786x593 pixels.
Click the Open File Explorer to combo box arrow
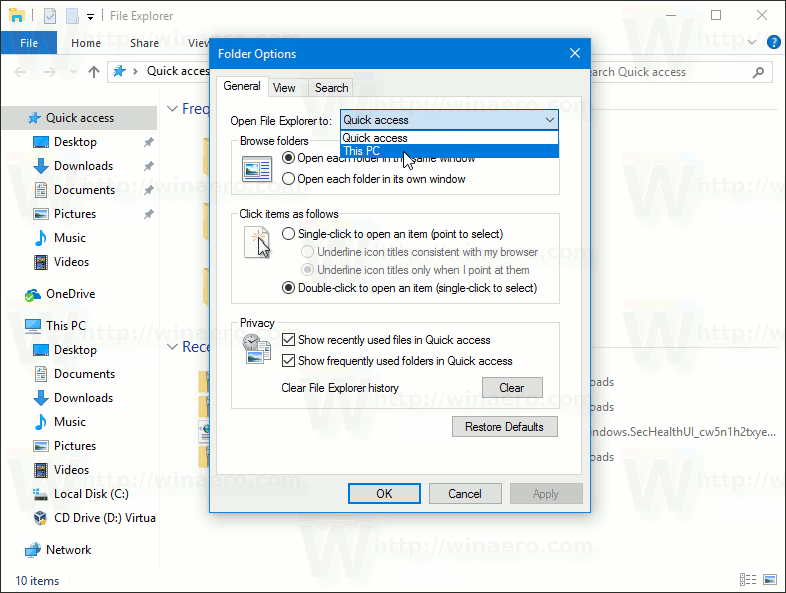[550, 120]
